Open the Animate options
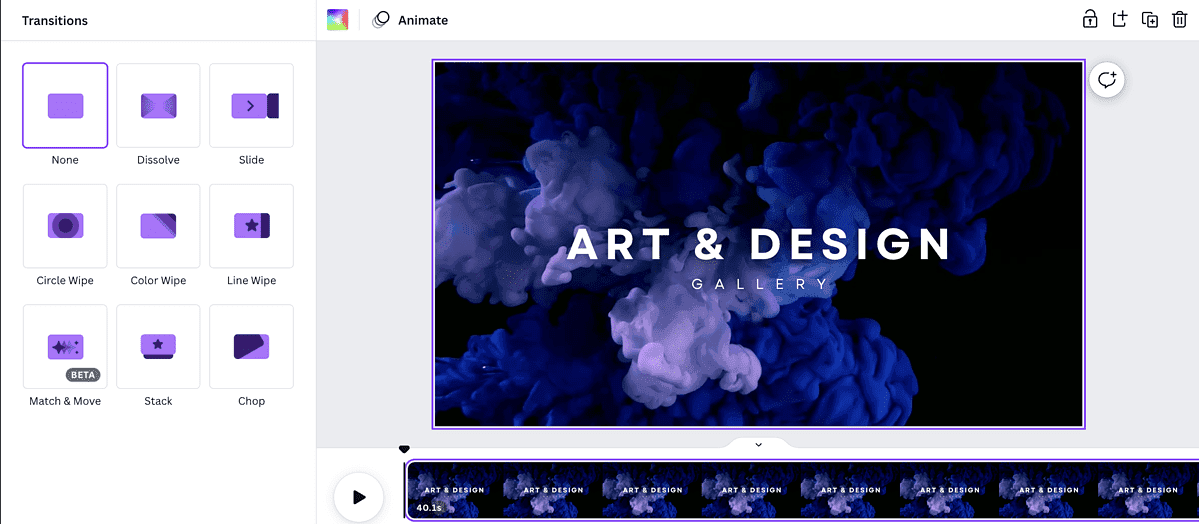Image resolution: width=1199 pixels, height=524 pixels. click(410, 21)
